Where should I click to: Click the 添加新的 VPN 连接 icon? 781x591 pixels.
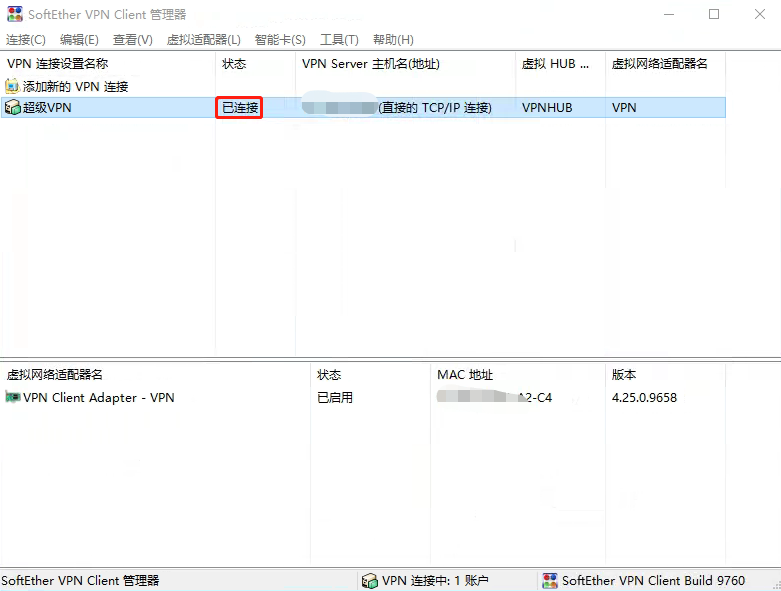12,87
